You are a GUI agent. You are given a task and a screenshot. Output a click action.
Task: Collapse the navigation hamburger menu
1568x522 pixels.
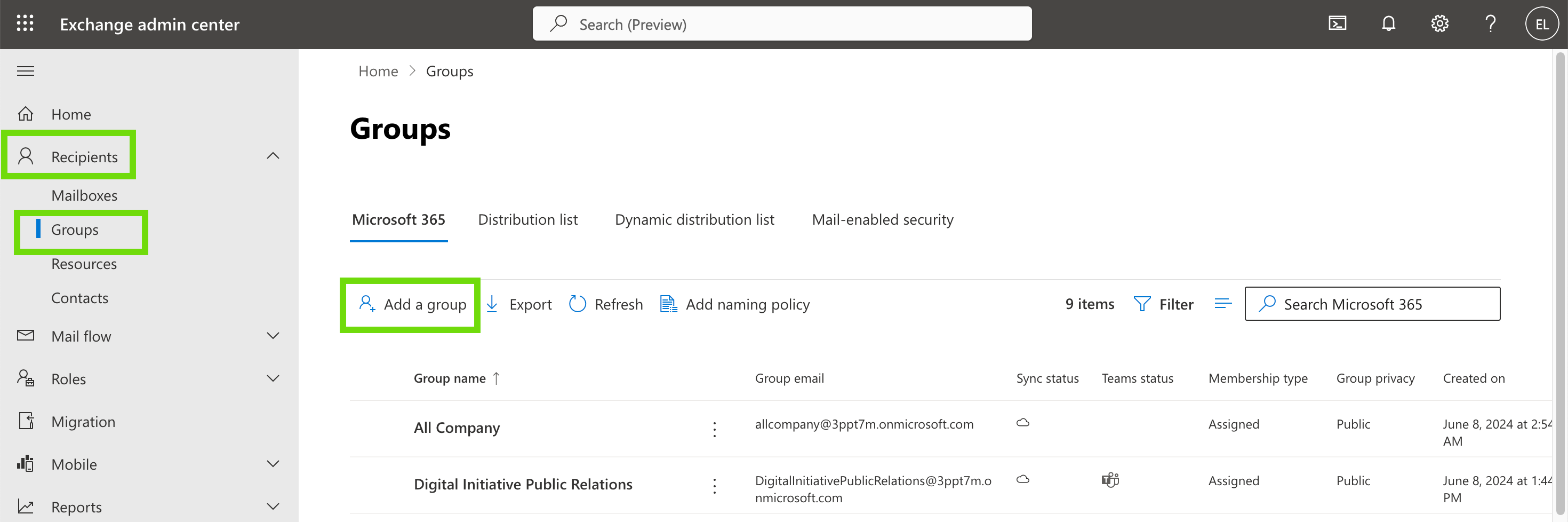25,72
